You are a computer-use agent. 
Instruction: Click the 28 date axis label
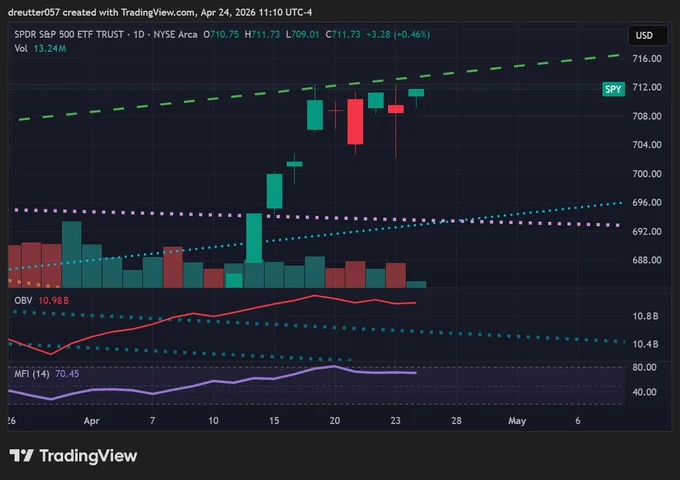(456, 421)
